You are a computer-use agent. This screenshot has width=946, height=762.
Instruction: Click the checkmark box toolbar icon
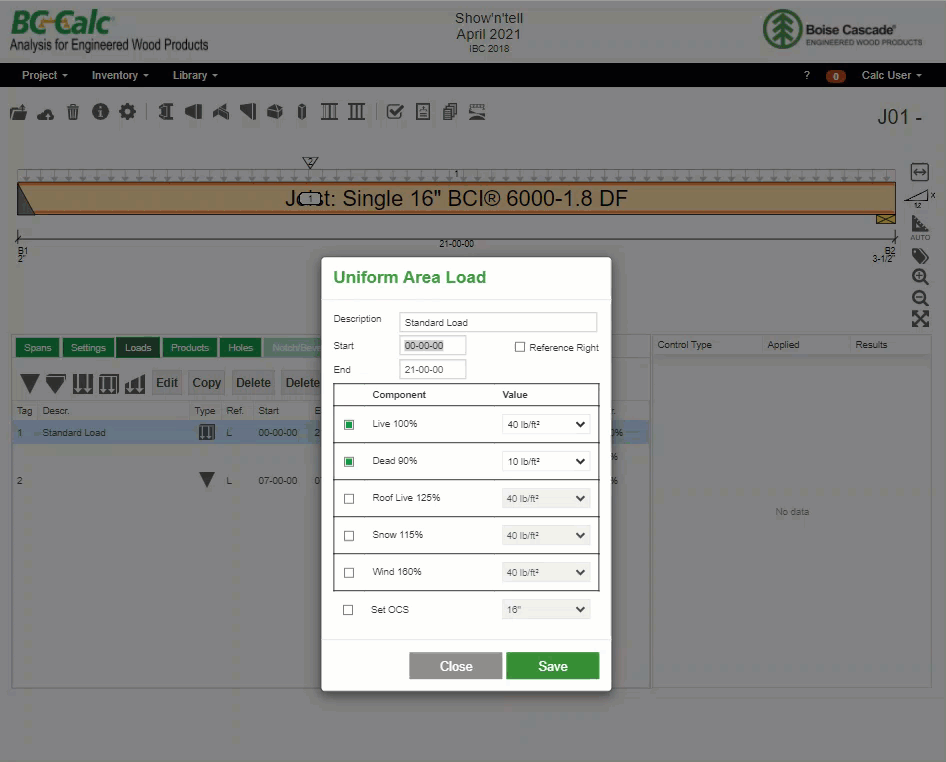pos(395,112)
